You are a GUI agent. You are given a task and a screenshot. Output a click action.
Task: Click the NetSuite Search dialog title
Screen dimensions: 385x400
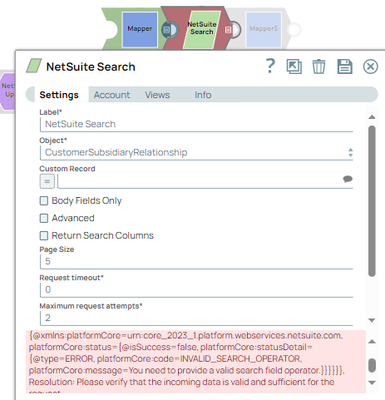click(91, 67)
